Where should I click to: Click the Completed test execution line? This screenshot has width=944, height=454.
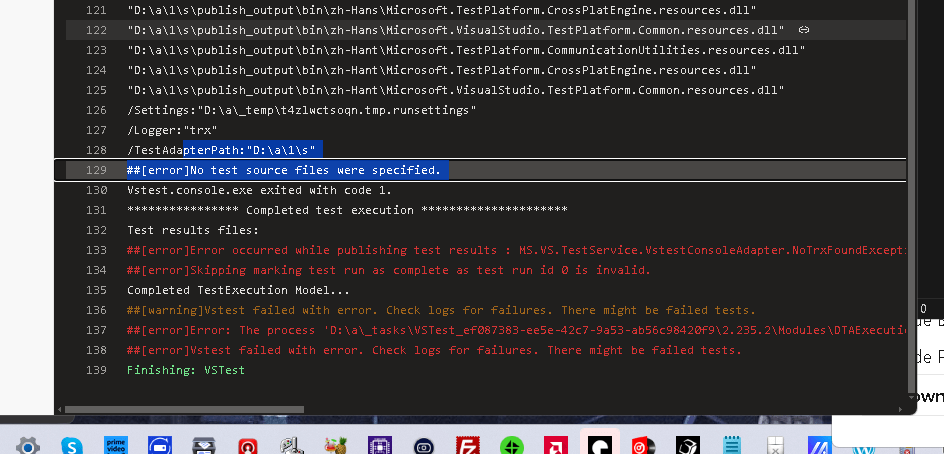coord(347,210)
